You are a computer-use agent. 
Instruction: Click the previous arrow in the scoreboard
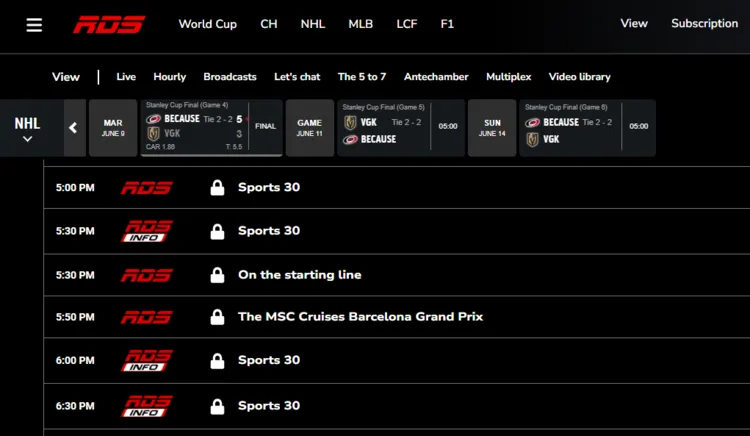coord(73,128)
